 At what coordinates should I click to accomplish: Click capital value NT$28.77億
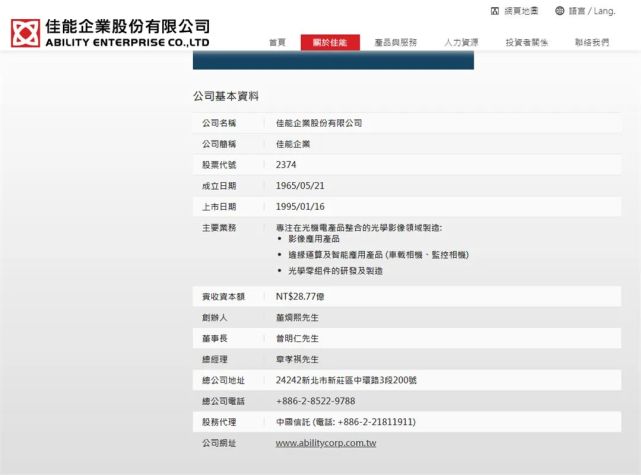coord(300,296)
